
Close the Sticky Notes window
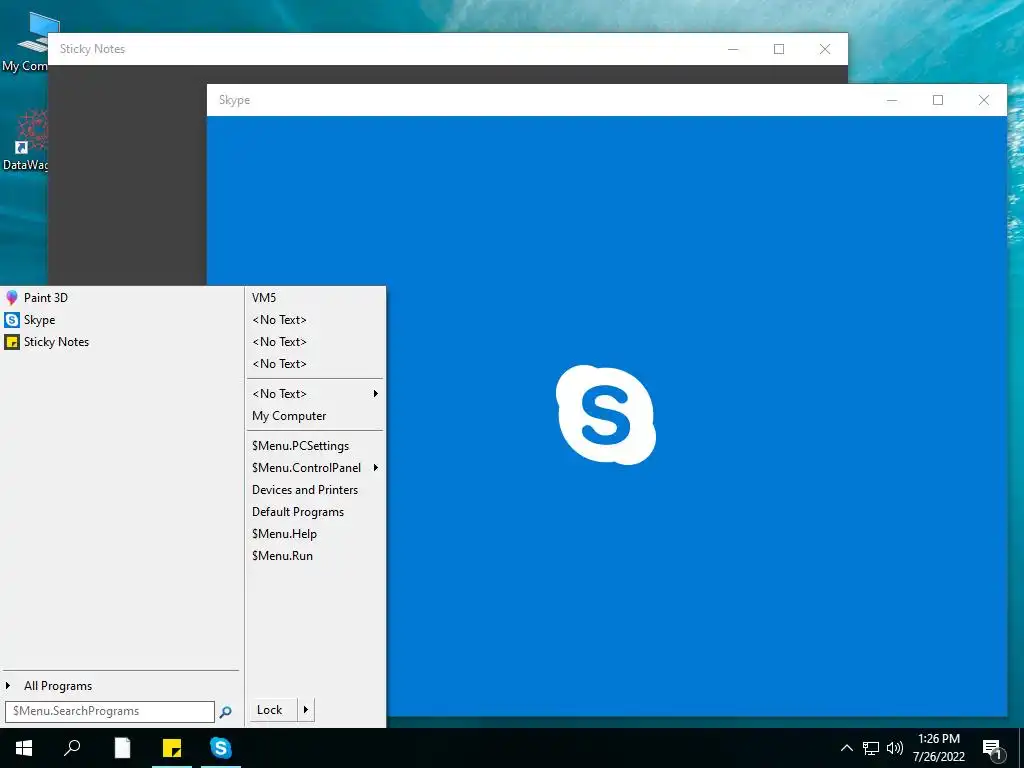(x=825, y=49)
